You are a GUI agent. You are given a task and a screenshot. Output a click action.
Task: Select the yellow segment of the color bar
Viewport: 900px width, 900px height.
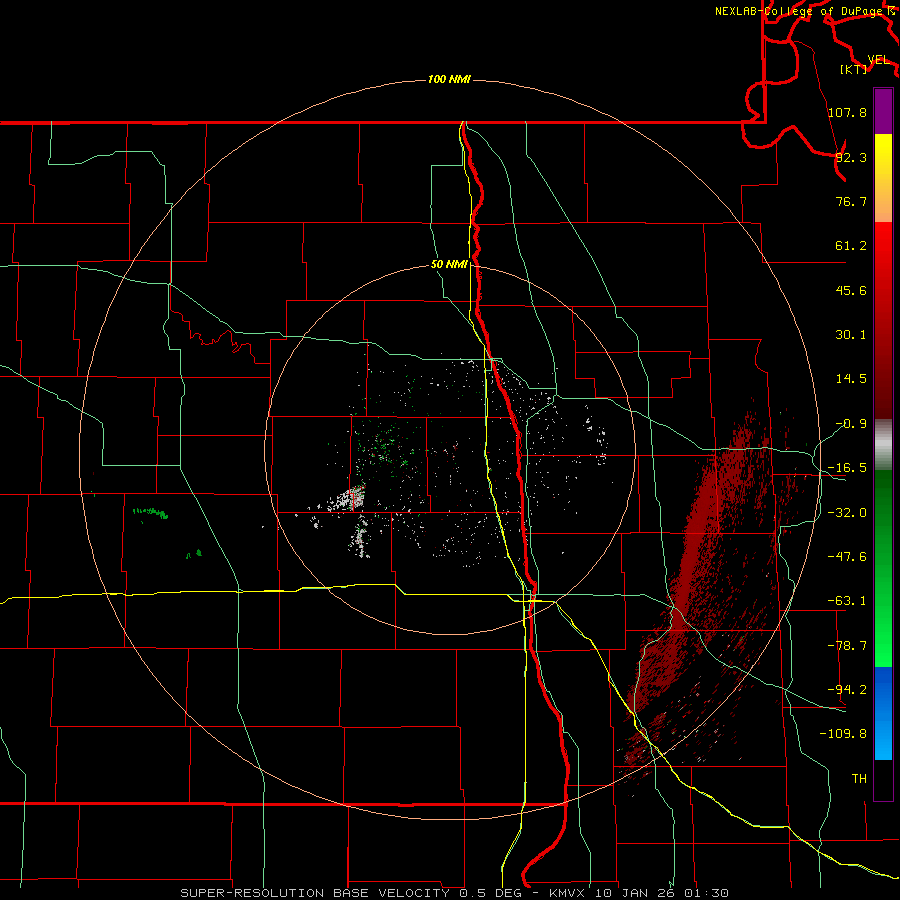point(883,178)
